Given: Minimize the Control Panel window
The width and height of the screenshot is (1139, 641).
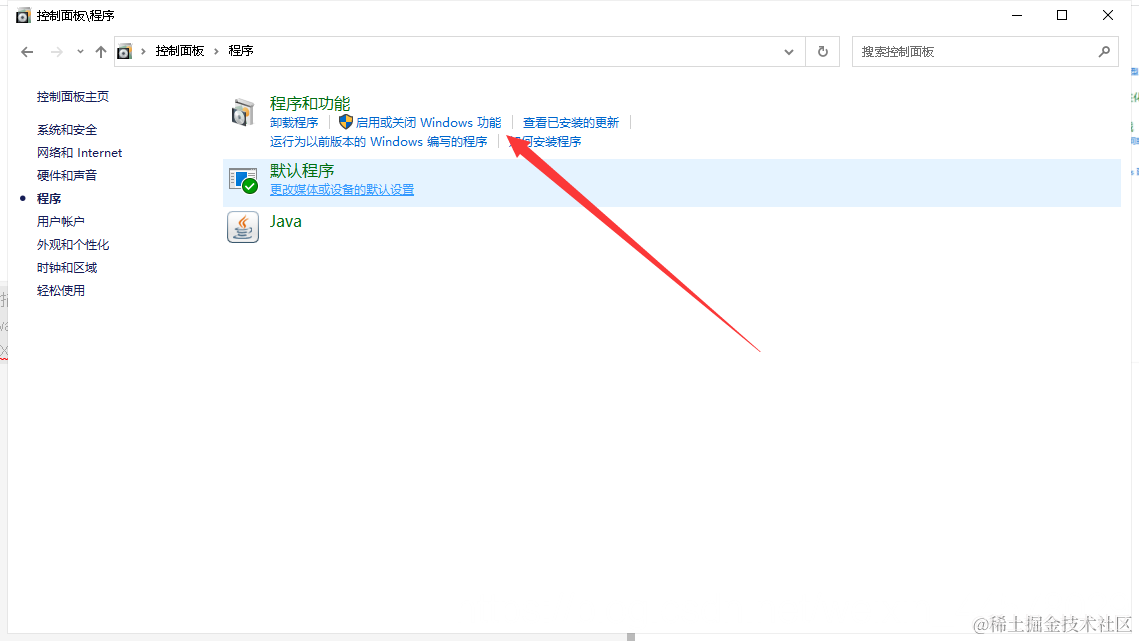Looking at the screenshot, I should (x=1017, y=15).
